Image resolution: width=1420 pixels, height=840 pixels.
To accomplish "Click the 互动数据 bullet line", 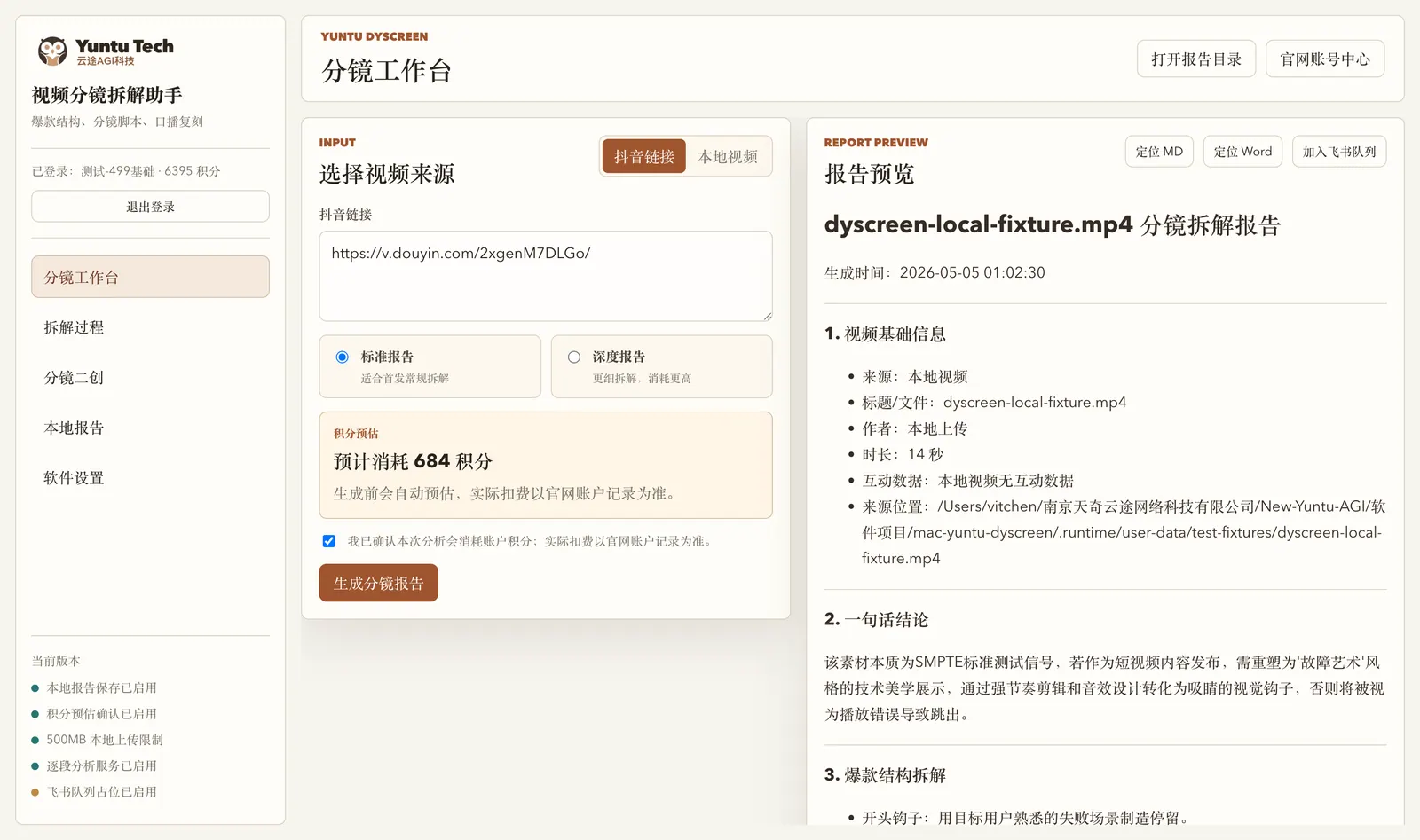I will click(968, 480).
